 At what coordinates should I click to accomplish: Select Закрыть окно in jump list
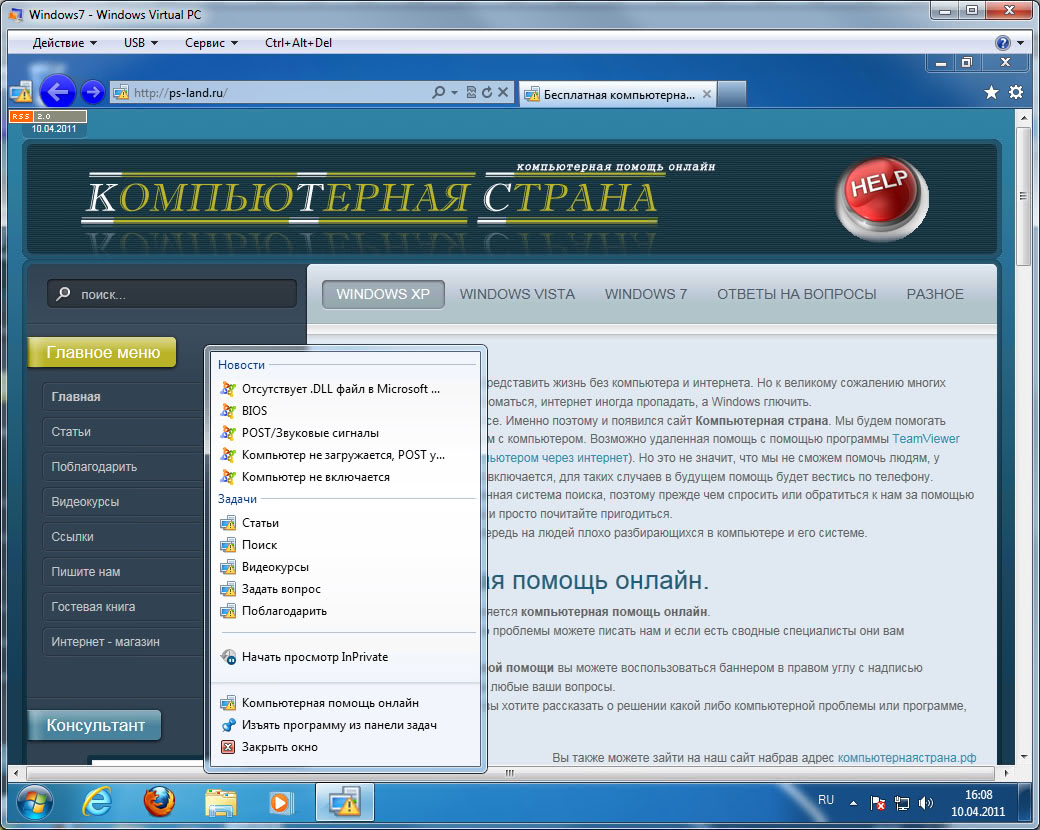[x=345, y=746]
